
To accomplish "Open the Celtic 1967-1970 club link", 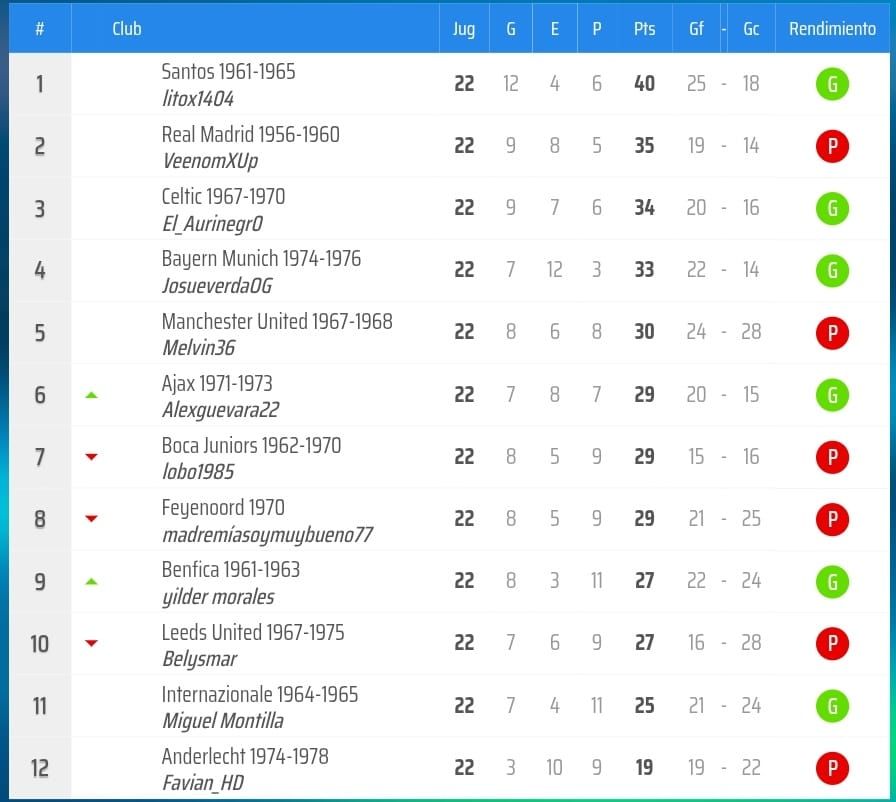I will 223,196.
